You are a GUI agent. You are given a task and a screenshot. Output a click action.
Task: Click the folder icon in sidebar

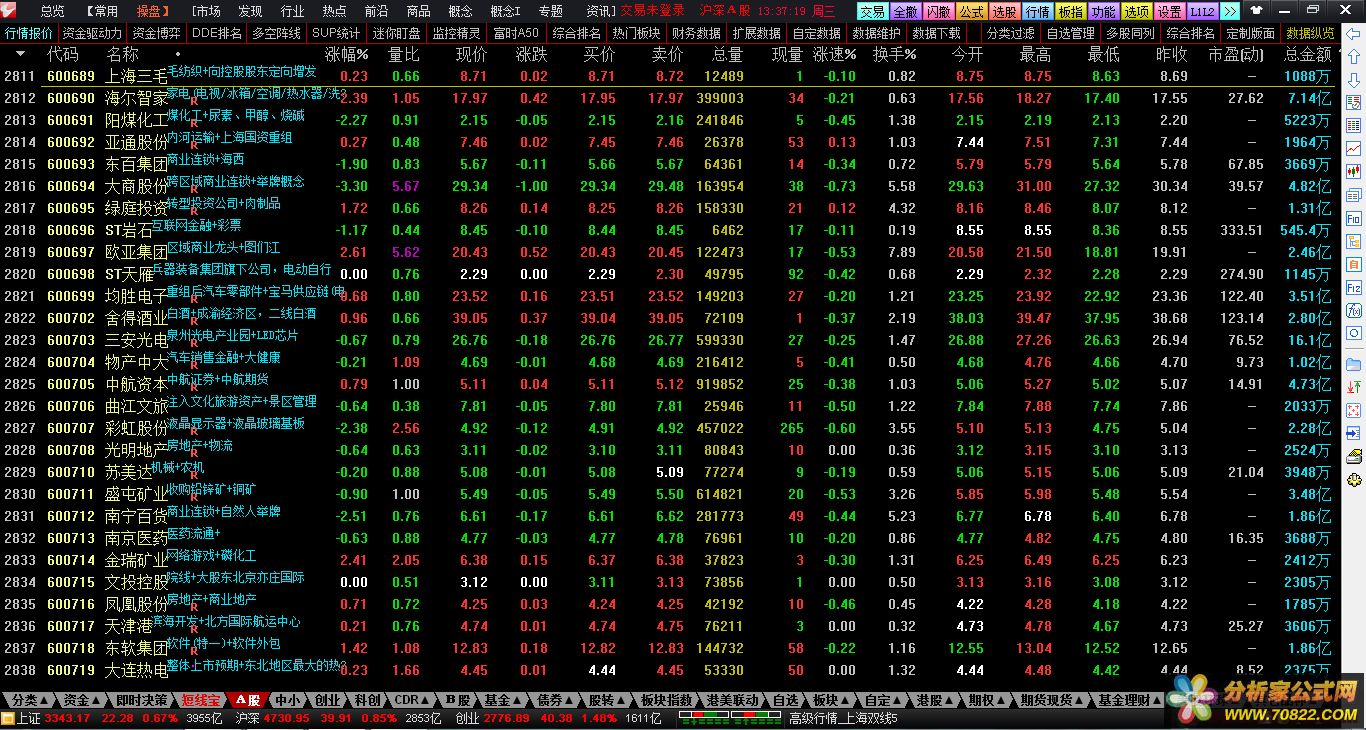1354,364
